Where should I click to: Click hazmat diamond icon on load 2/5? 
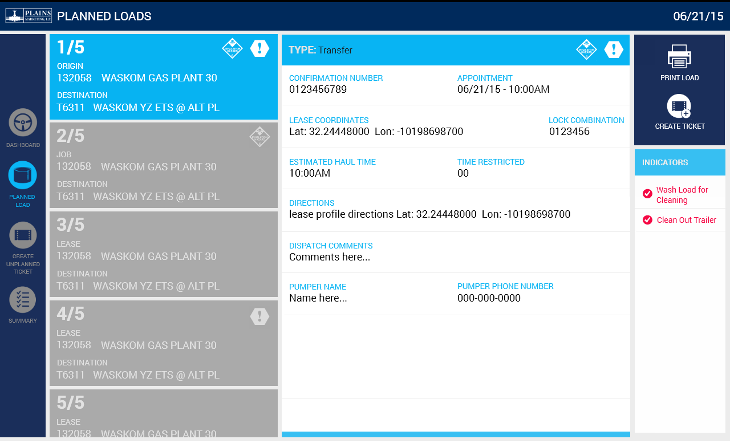point(259,136)
